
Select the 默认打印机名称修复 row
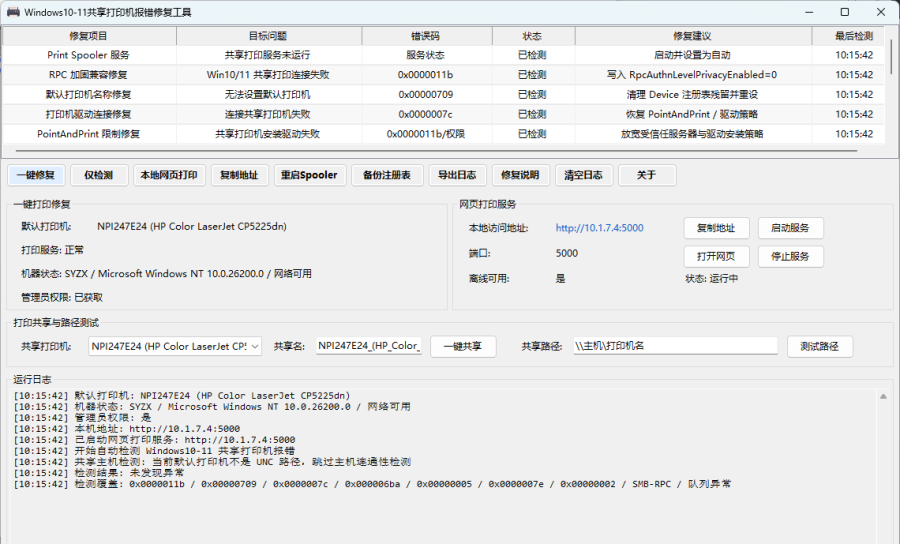(x=444, y=94)
